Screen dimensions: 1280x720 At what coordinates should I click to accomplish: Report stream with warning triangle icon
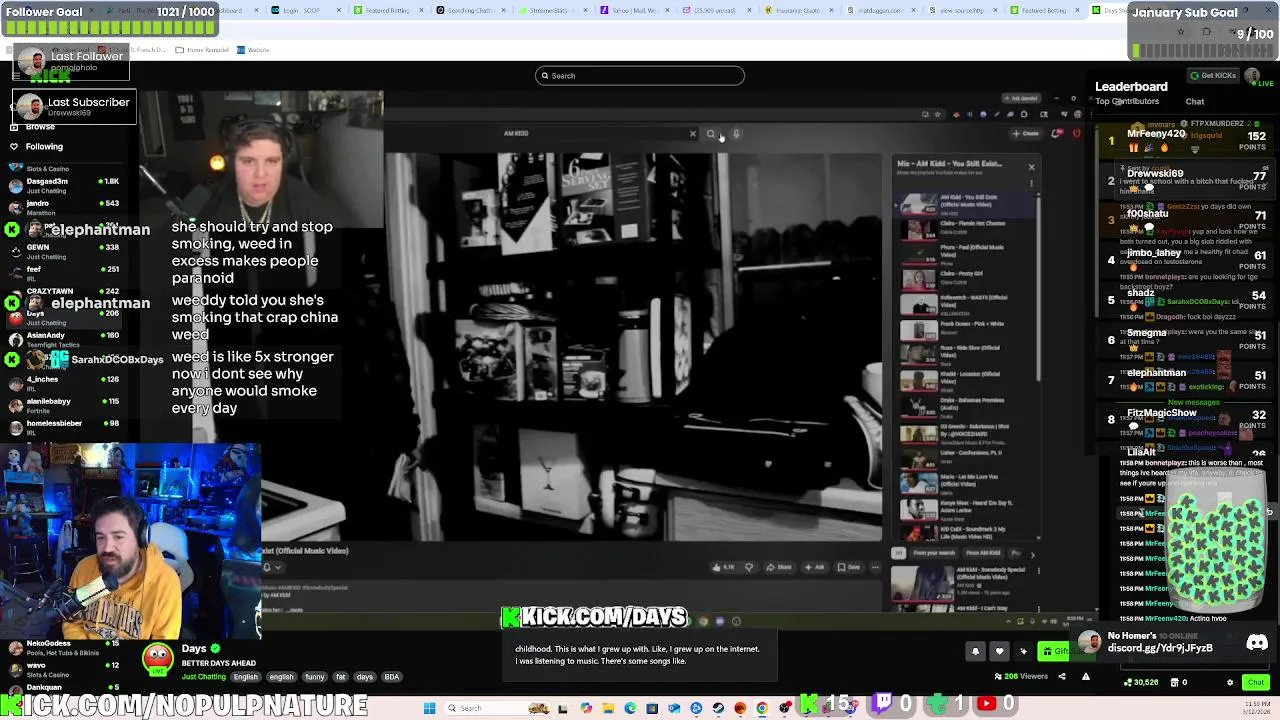[x=1085, y=677]
